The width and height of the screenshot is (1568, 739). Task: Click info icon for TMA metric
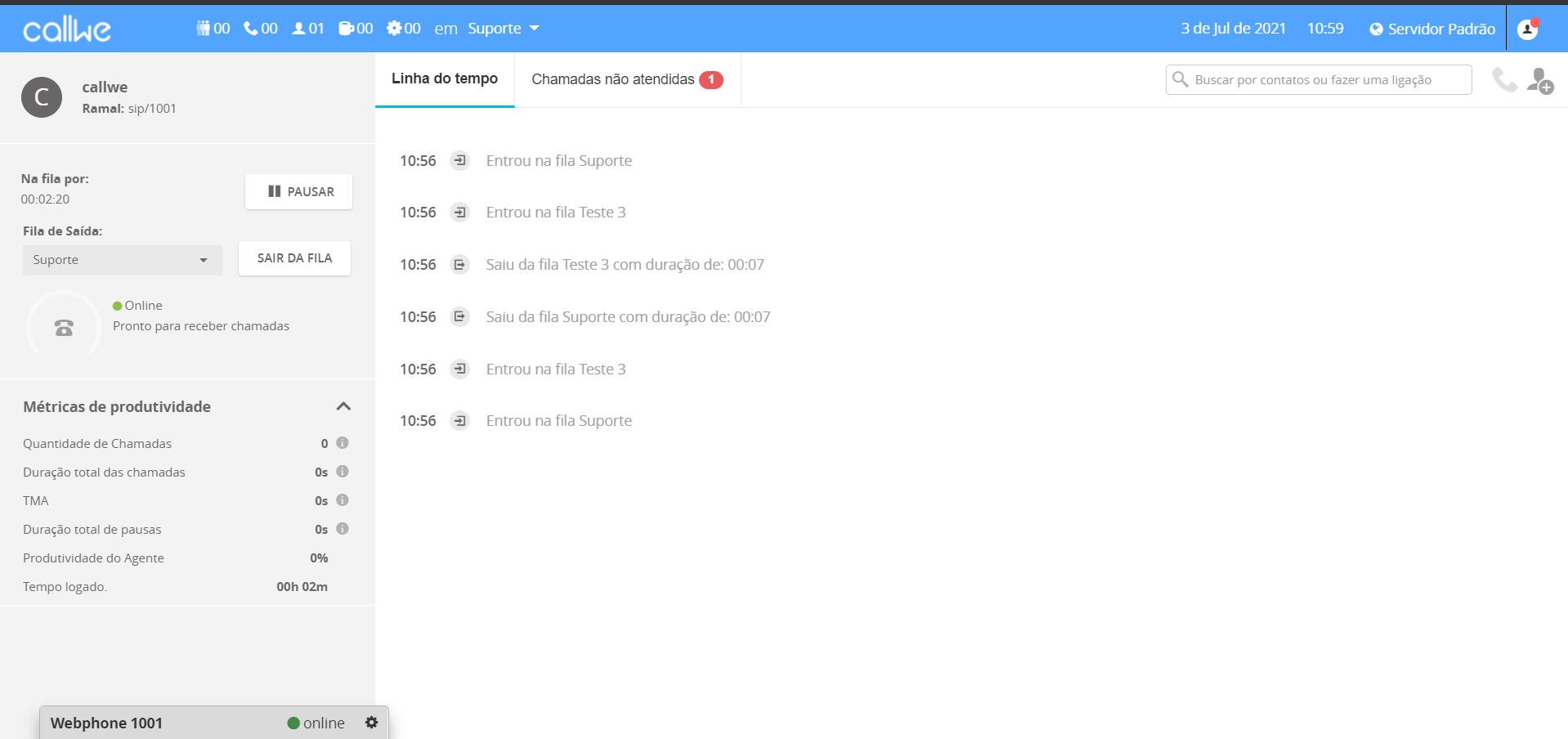pyautogui.click(x=343, y=500)
